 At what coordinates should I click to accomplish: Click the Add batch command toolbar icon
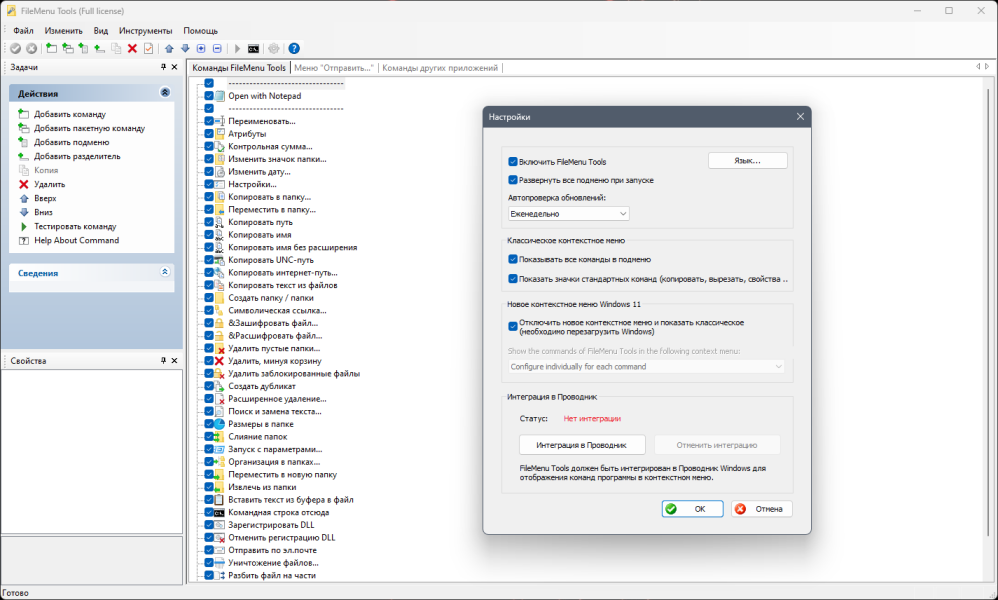[x=67, y=48]
